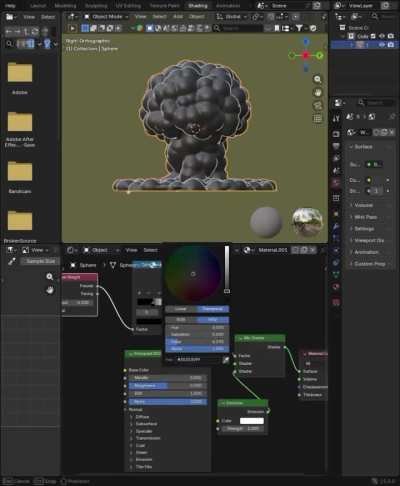Image resolution: width=400 pixels, height=486 pixels.
Task: Click the Roughness slider on Principled node
Action: point(168,386)
